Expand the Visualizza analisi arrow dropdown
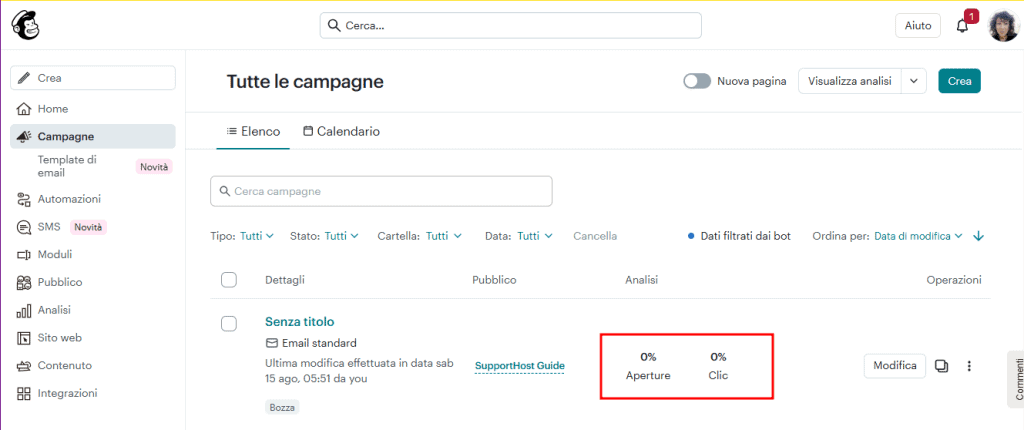Screen dimensions: 1024x430 coord(914,82)
